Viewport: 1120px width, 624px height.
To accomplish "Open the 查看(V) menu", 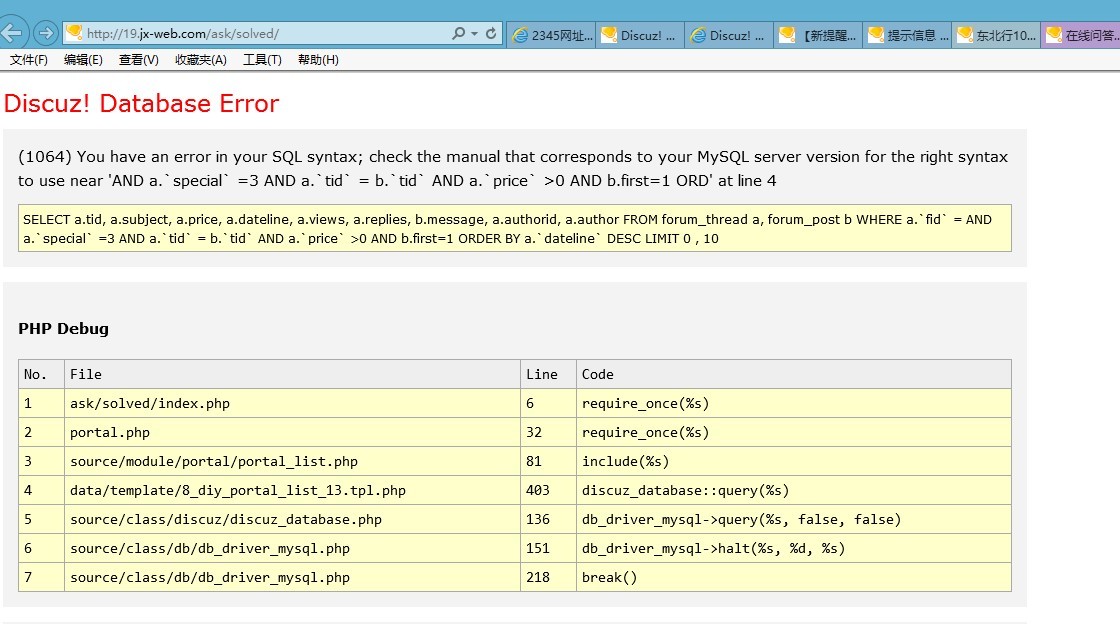I will (139, 60).
